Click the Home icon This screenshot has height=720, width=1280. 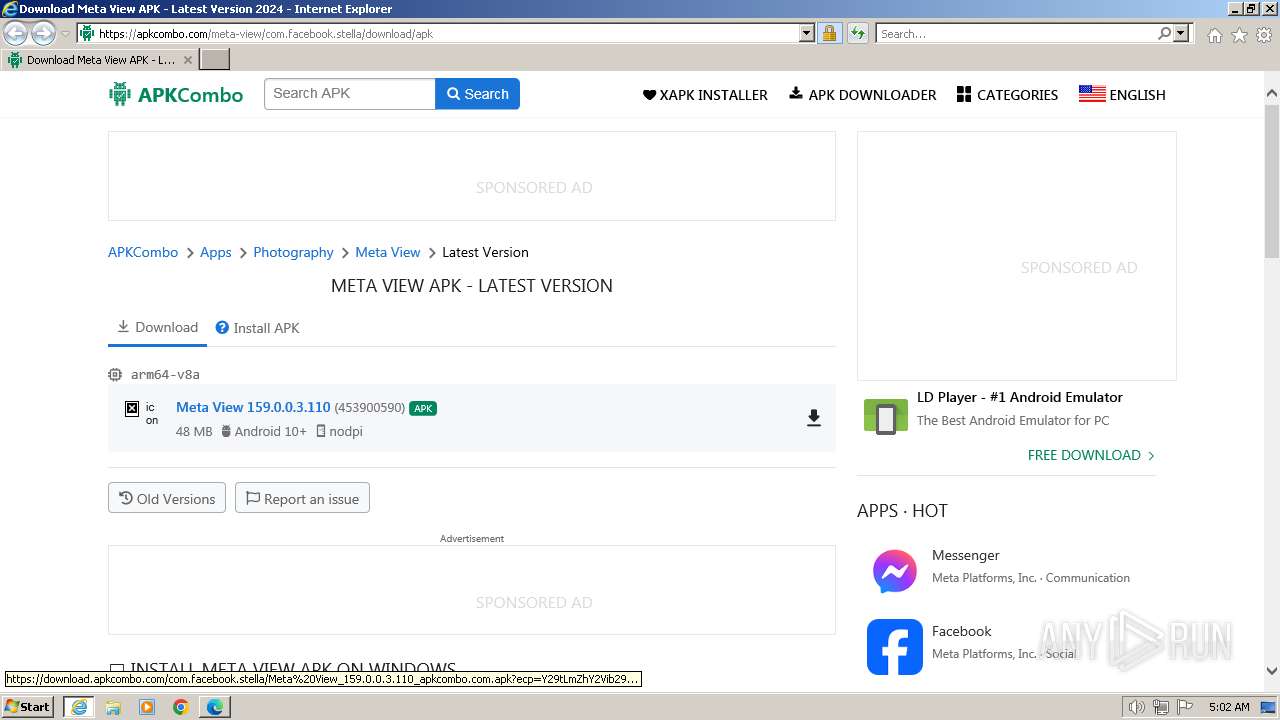(1214, 35)
